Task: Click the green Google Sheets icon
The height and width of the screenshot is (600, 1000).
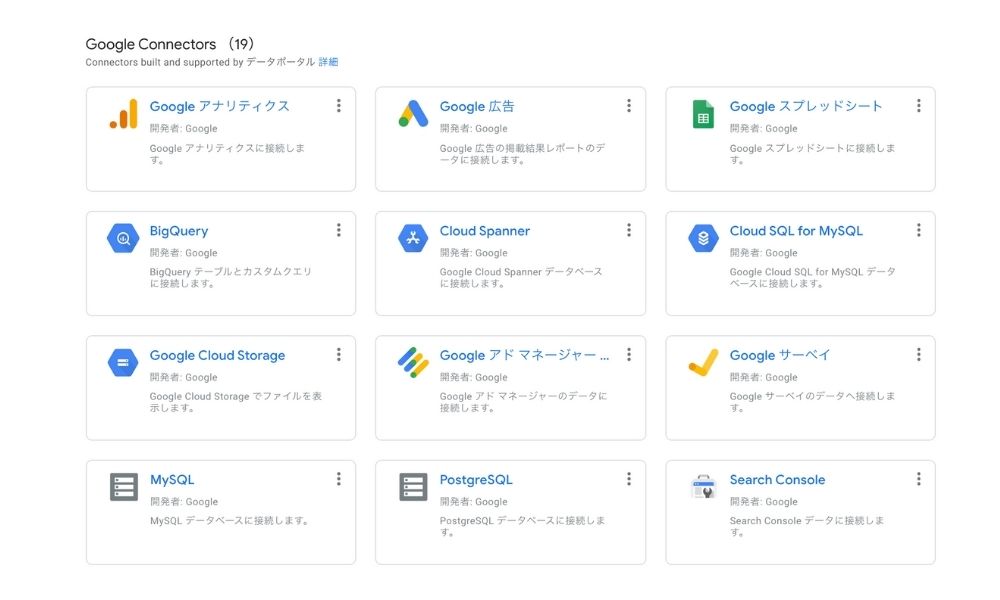Action: click(x=703, y=114)
